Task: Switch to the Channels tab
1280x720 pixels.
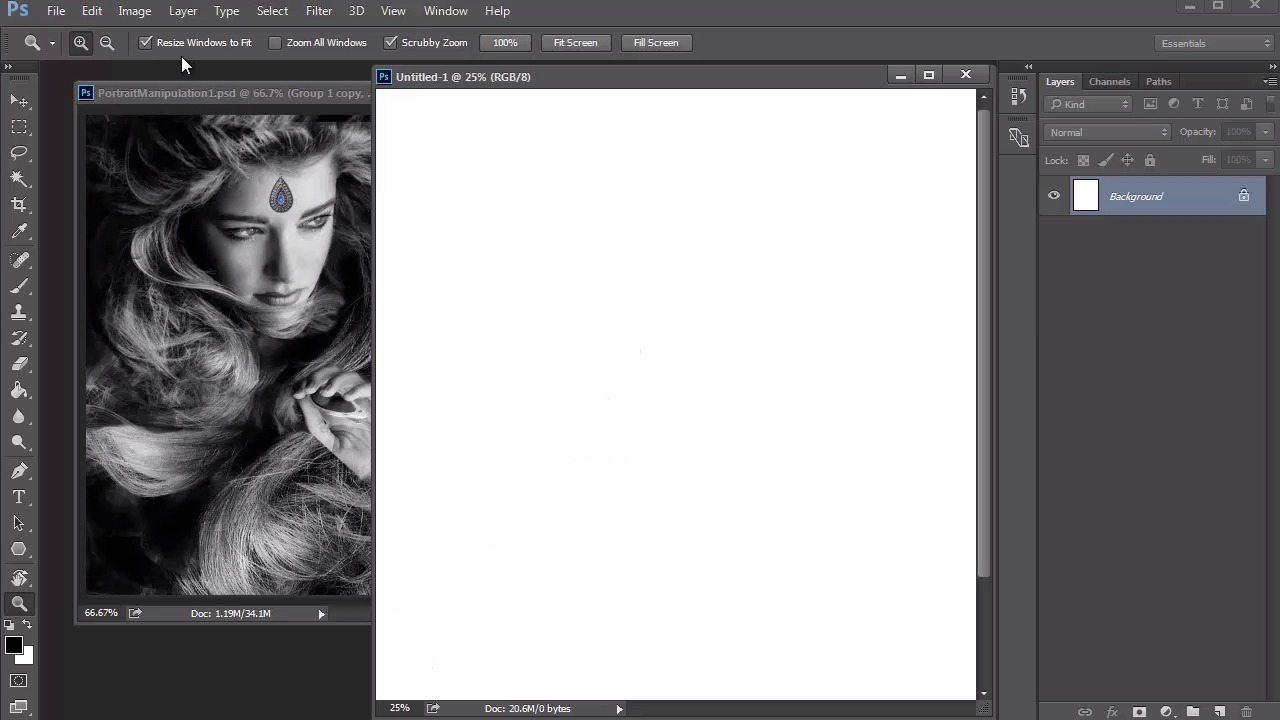Action: click(1109, 82)
